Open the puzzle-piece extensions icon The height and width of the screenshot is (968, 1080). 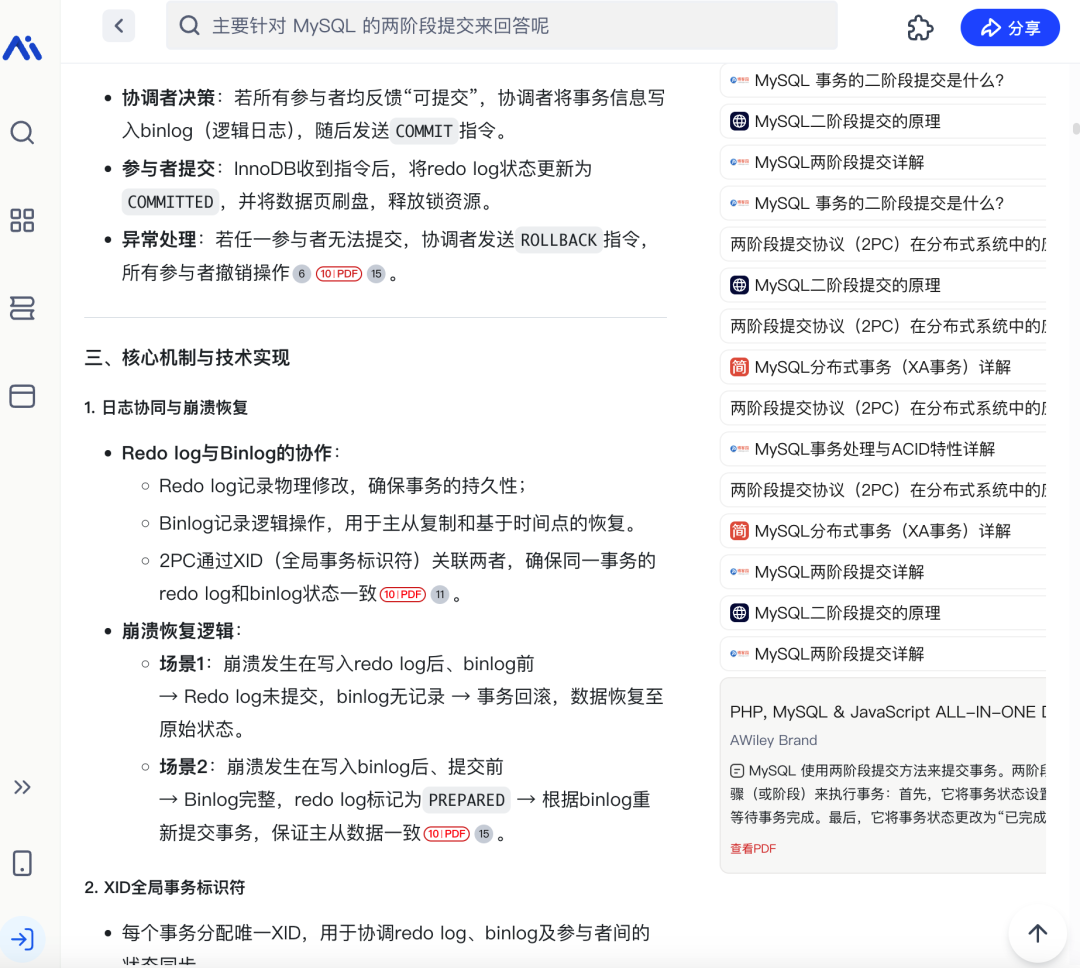920,28
